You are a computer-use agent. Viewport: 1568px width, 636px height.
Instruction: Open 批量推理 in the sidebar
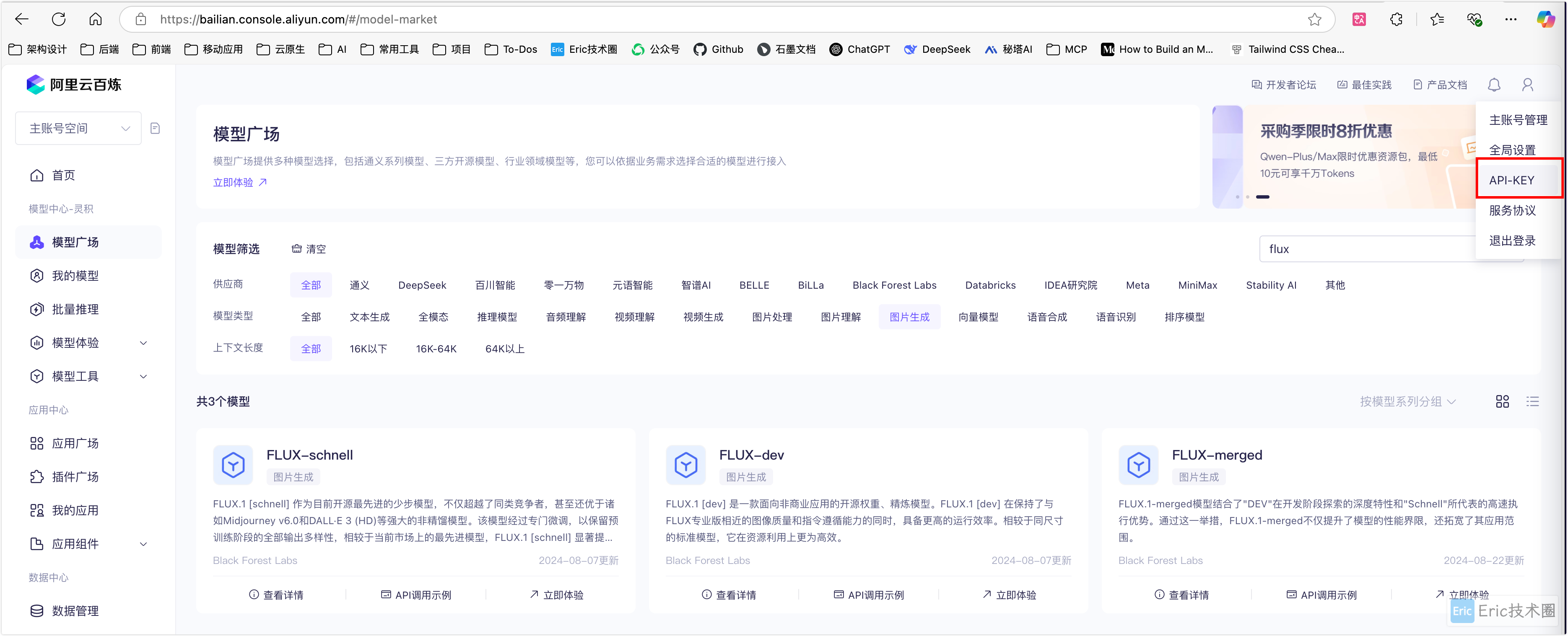(89, 309)
